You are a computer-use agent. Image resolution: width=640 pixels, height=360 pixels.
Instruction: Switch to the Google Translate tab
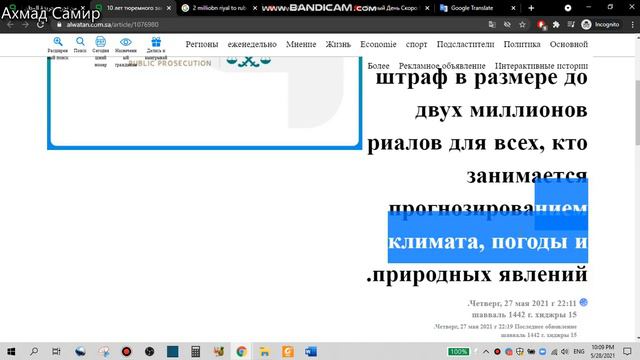click(471, 8)
